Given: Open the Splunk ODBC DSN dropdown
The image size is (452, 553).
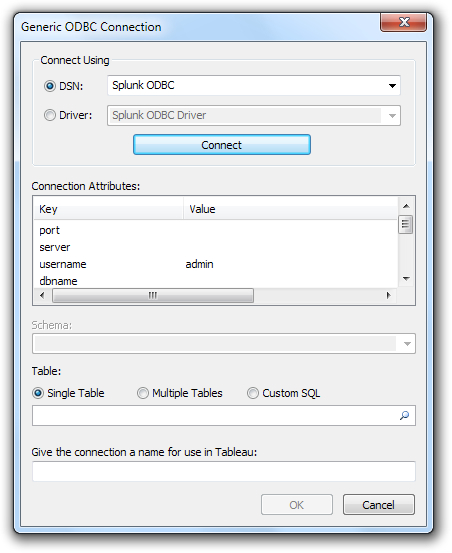Looking at the screenshot, I should (254, 85).
